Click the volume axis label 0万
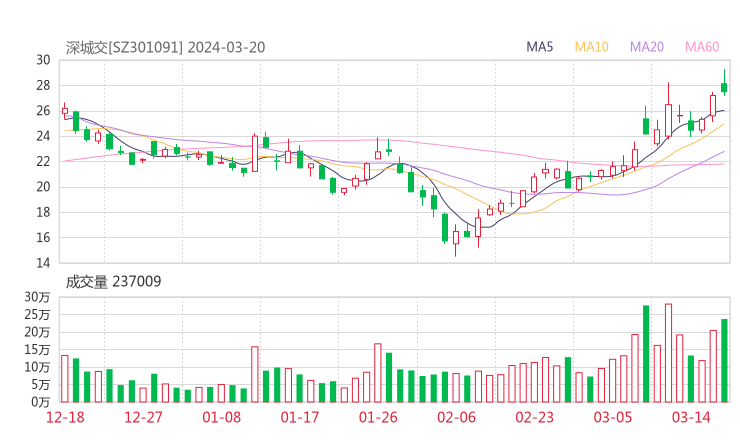The width and height of the screenshot is (740, 440). (x=41, y=402)
